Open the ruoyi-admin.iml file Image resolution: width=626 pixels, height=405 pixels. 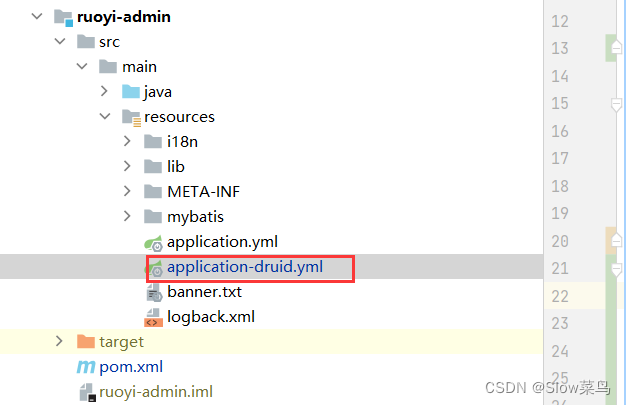(156, 392)
